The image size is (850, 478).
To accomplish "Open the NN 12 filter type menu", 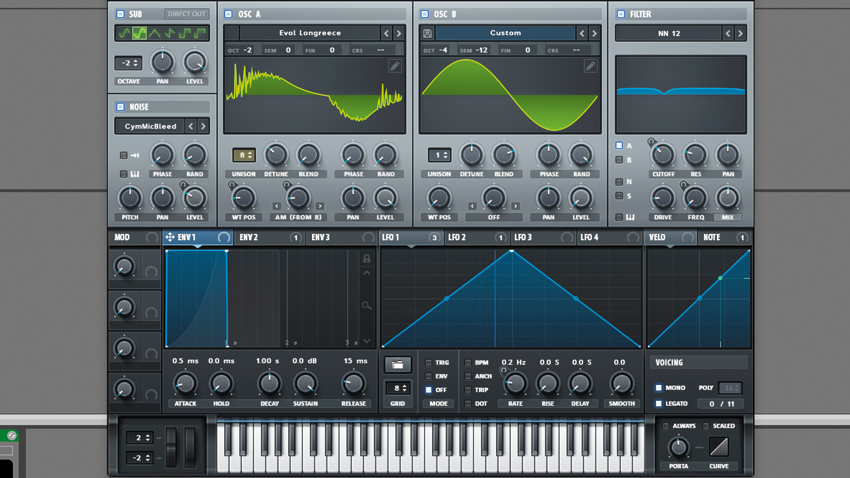I will [669, 34].
